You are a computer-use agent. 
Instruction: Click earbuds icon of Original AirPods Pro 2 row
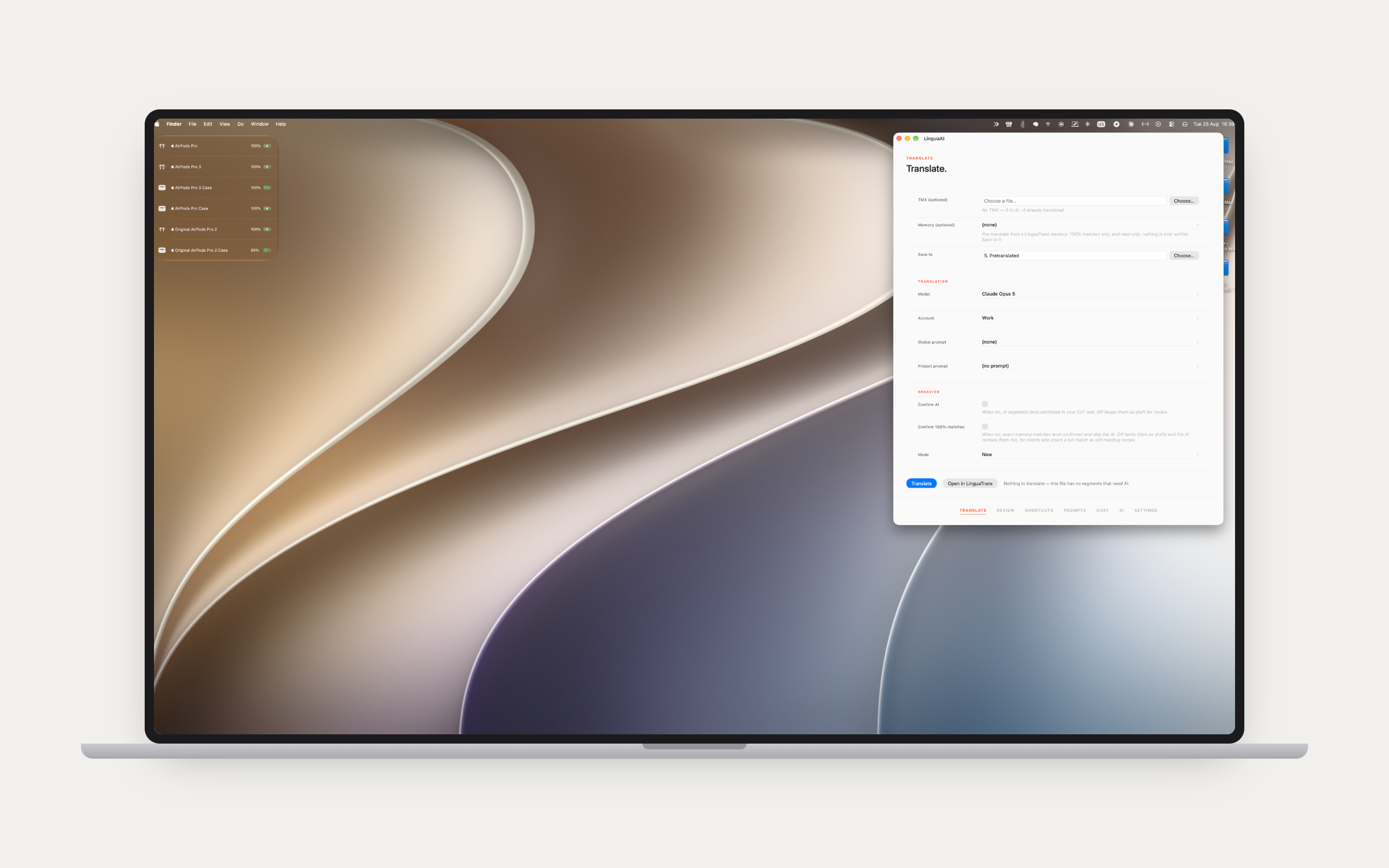[x=162, y=229]
